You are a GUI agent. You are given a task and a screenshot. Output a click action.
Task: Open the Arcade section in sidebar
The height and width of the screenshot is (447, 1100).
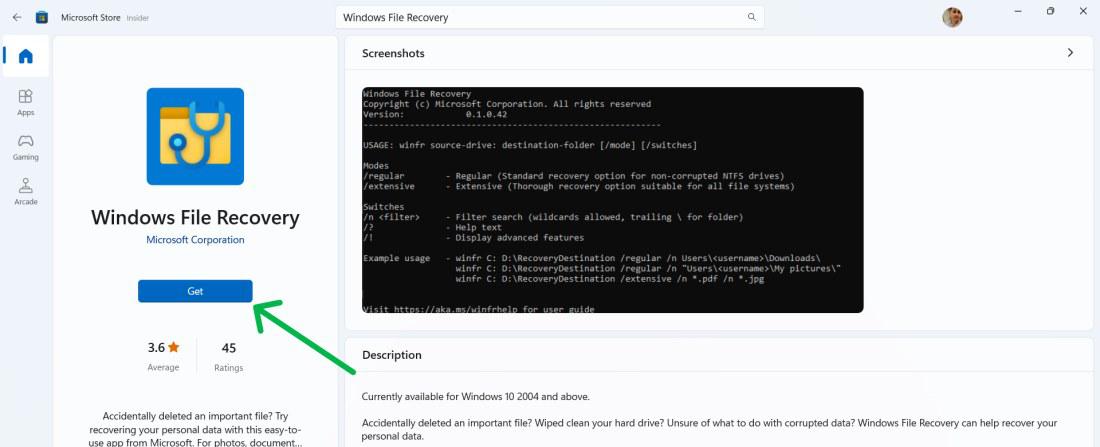point(26,192)
